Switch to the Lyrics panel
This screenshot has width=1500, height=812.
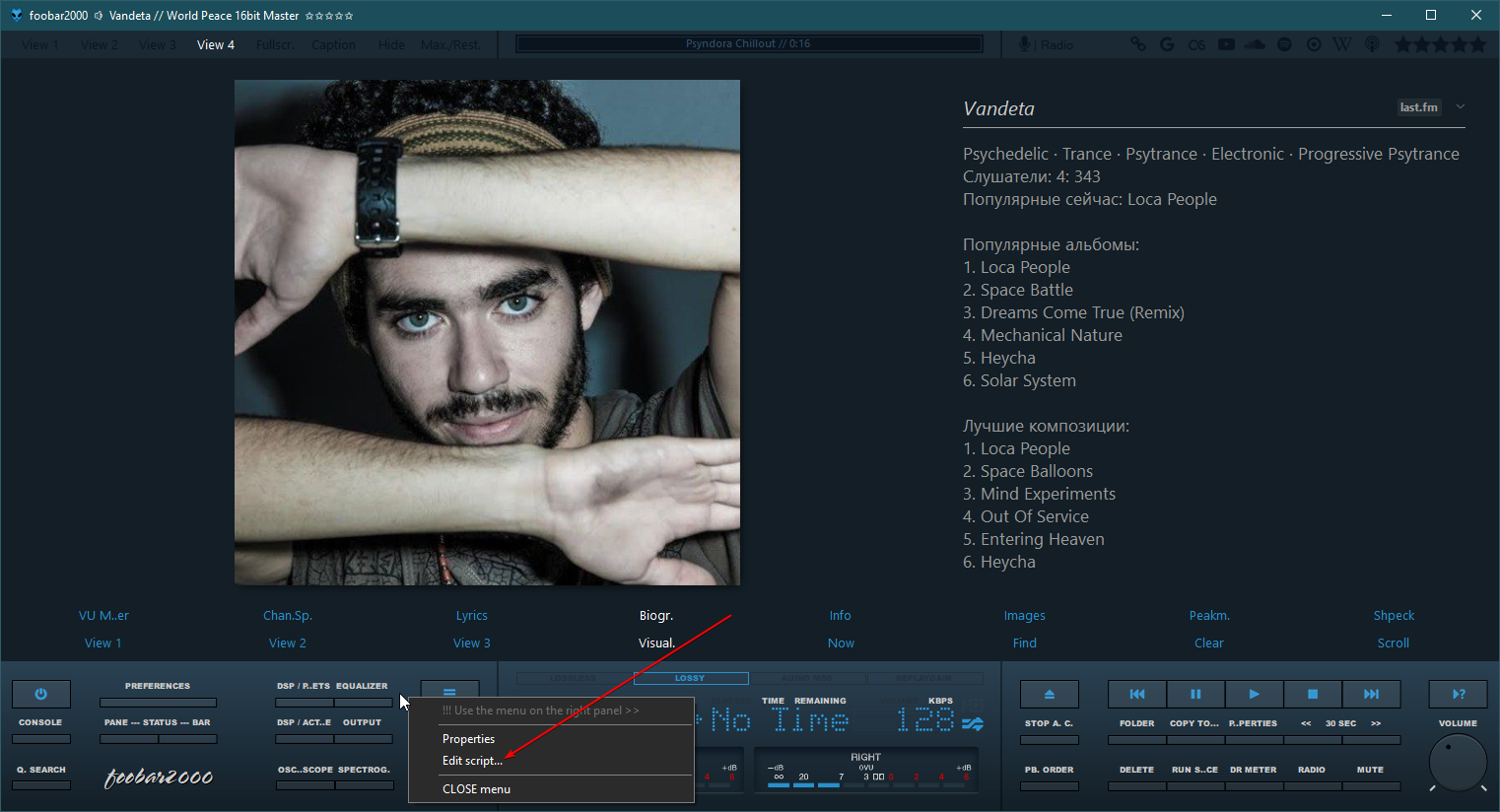click(x=471, y=616)
